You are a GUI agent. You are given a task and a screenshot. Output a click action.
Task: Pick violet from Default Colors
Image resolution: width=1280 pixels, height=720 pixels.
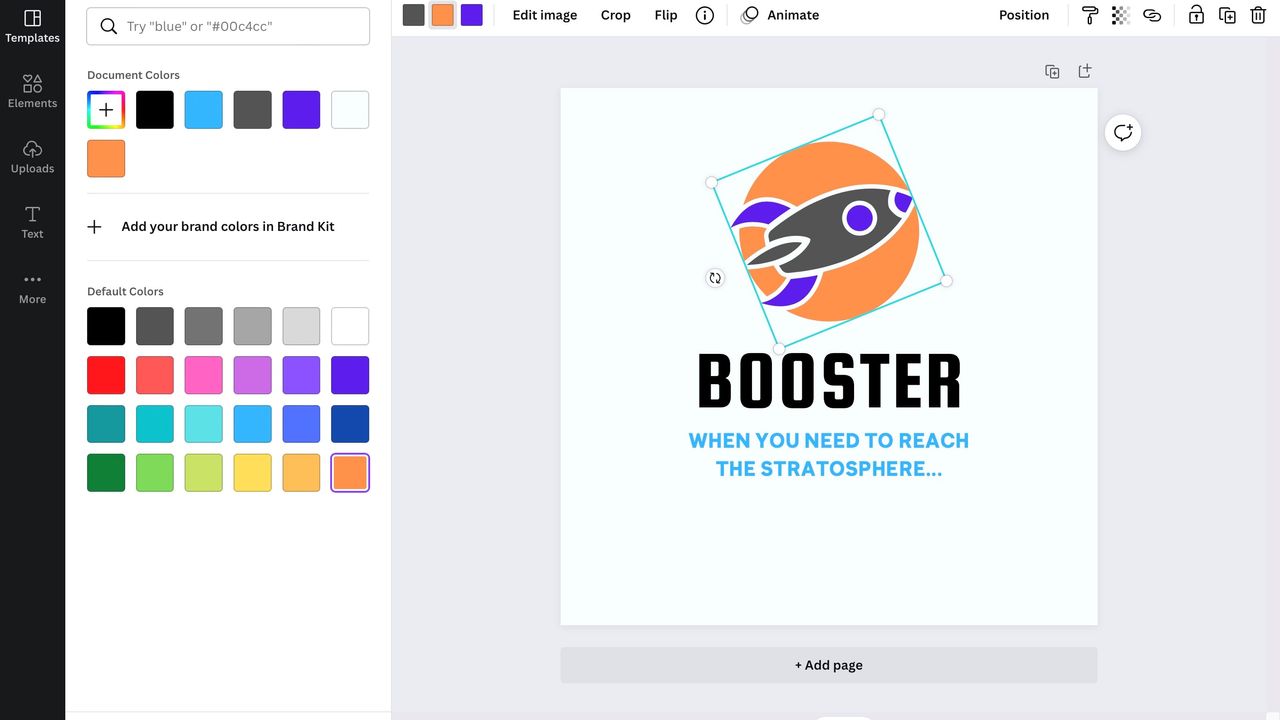pyautogui.click(x=301, y=375)
